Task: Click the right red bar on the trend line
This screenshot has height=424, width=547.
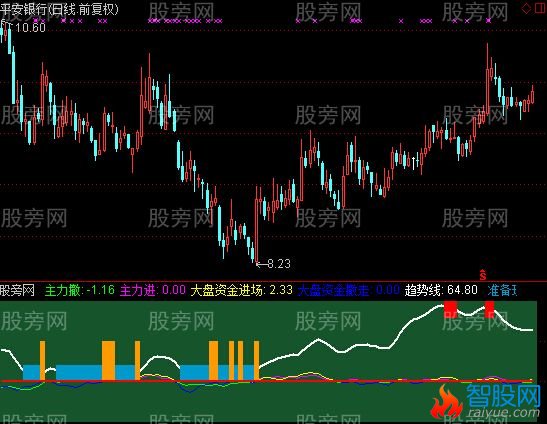Action: (x=489, y=310)
